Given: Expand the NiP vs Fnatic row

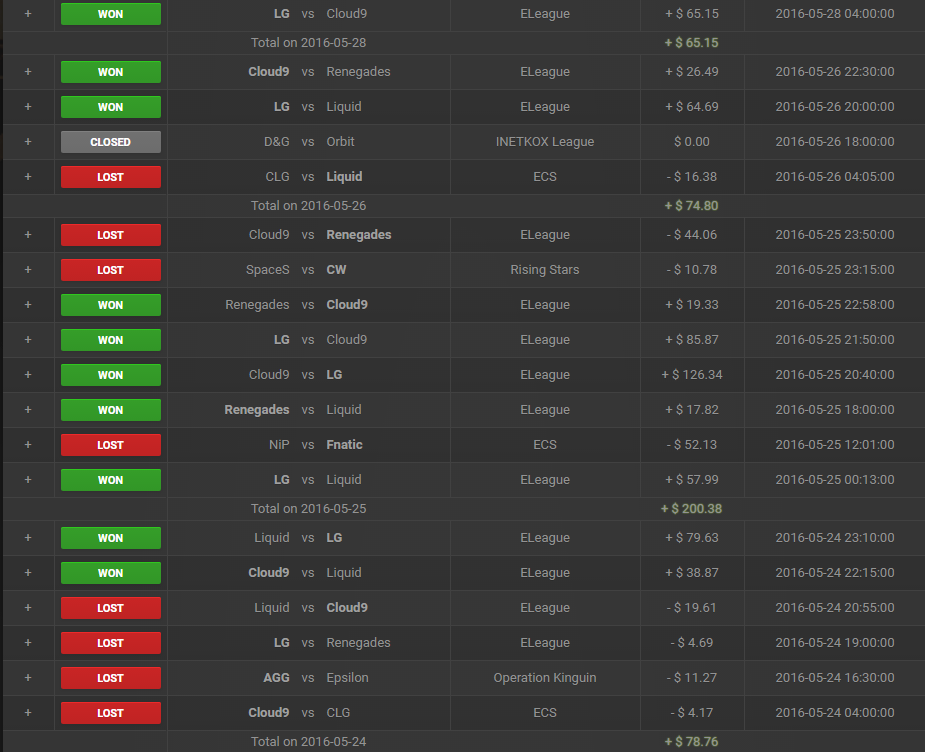Looking at the screenshot, I should pos(28,445).
